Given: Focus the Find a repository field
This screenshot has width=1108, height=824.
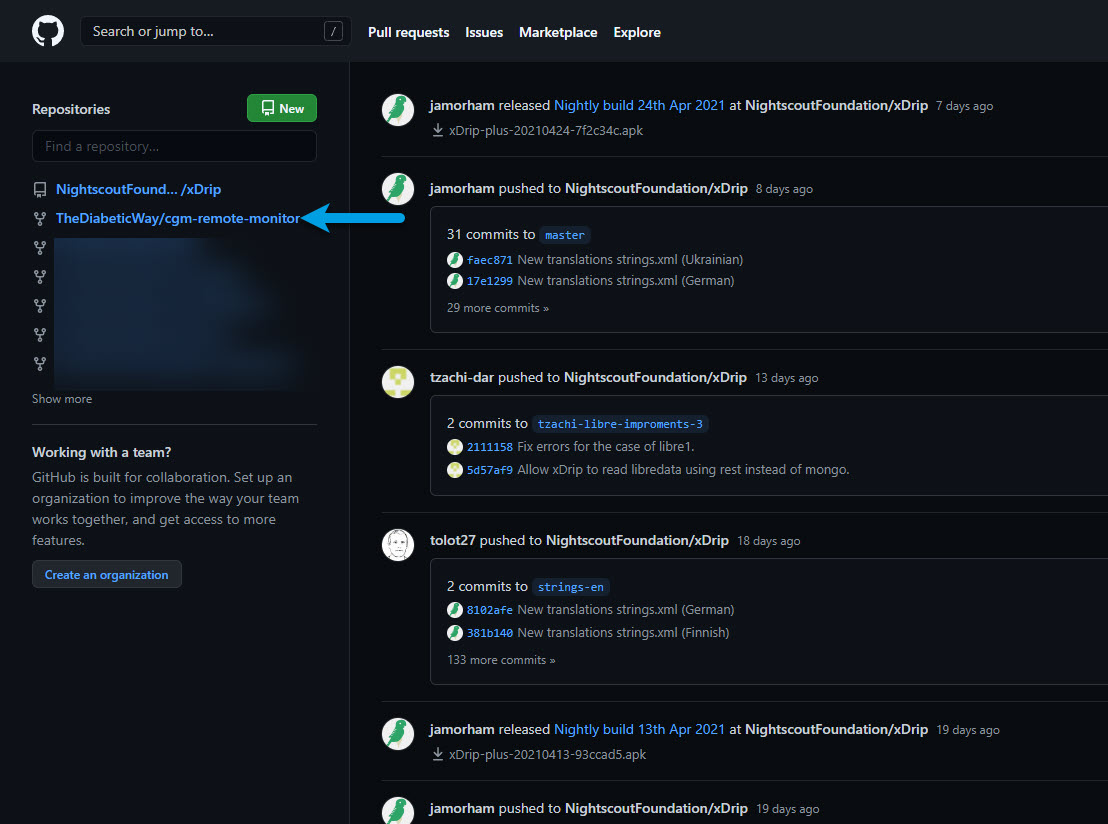Looking at the screenshot, I should point(174,146).
